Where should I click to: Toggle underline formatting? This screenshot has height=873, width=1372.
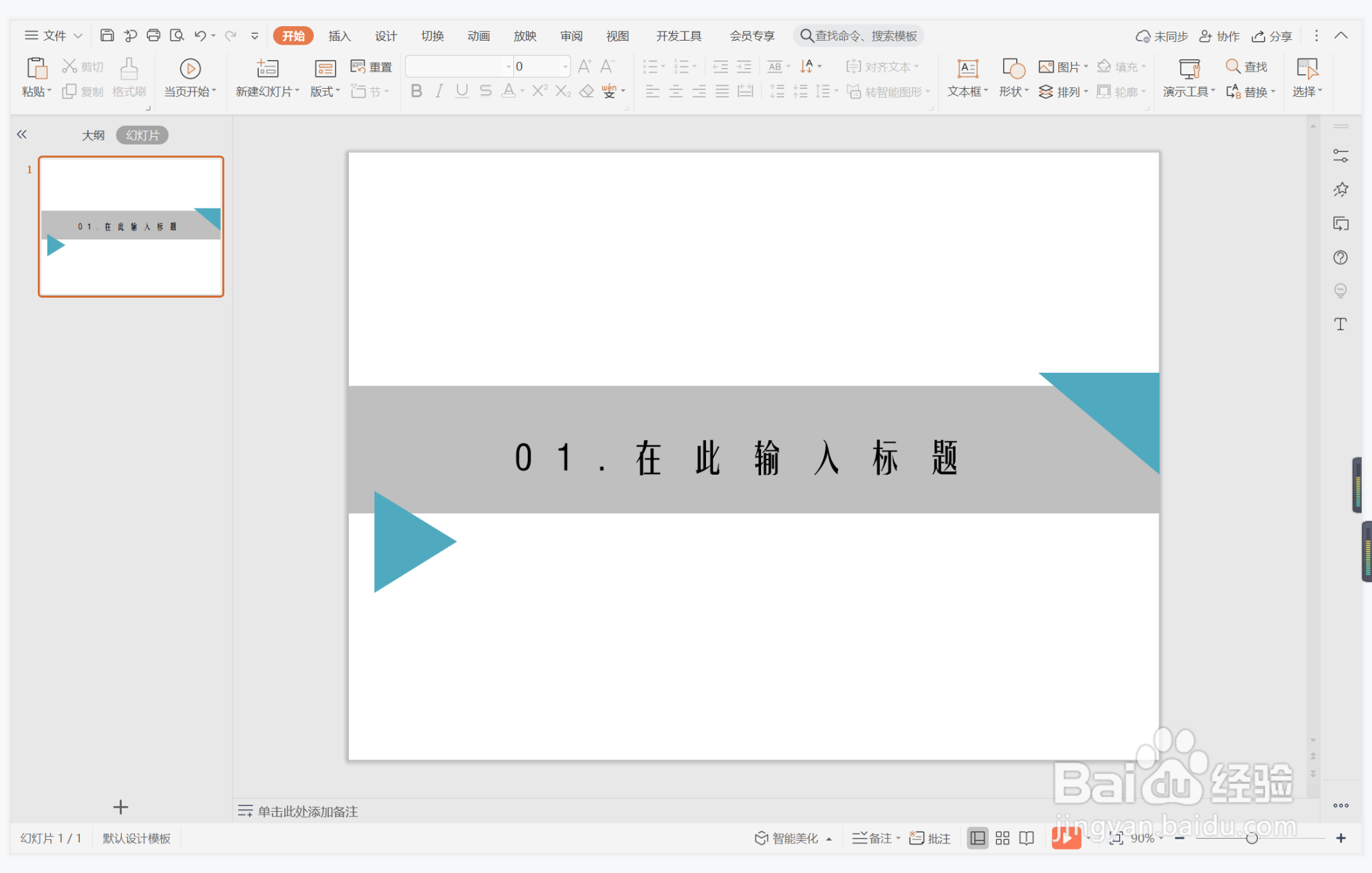tap(462, 90)
